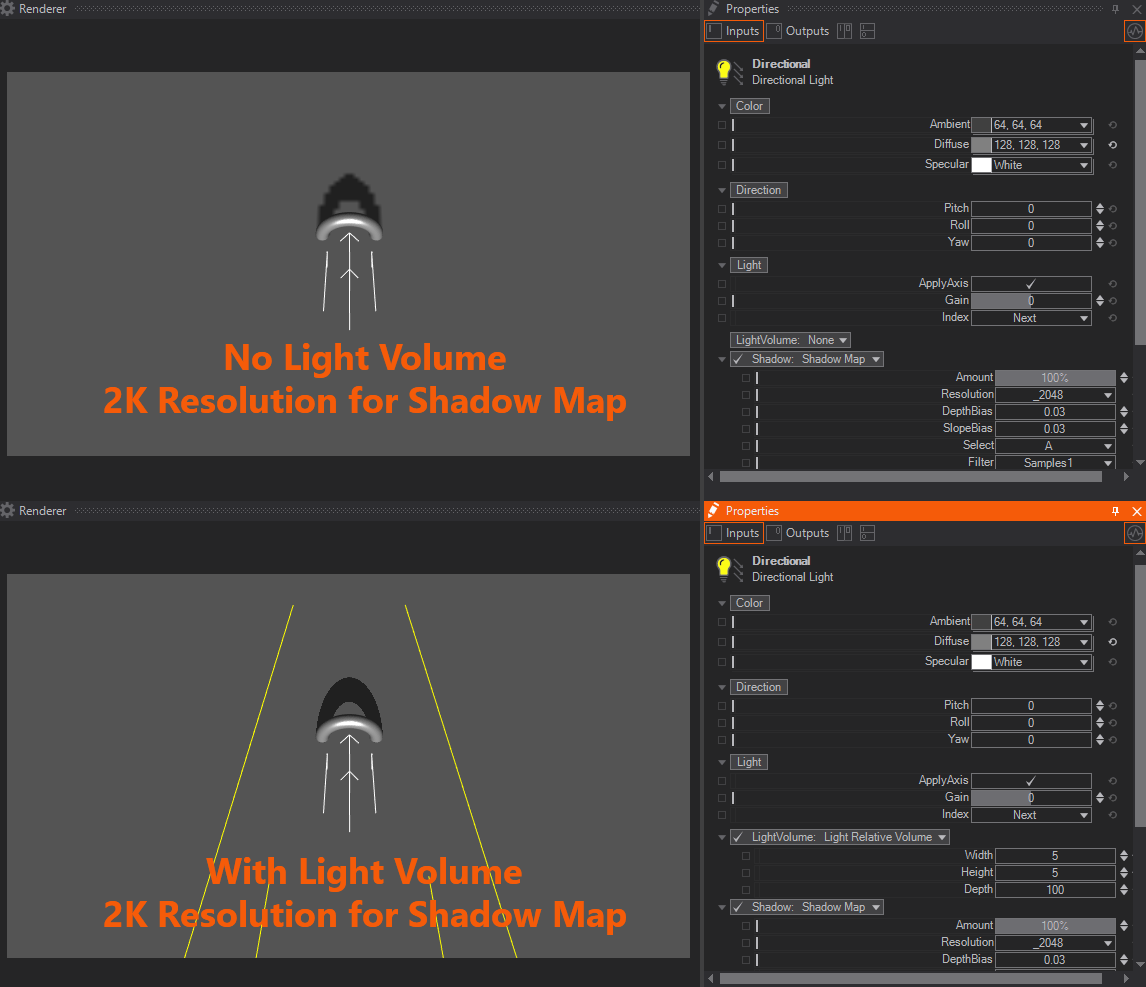This screenshot has height=987, width=1146.
Task: Click the Depth field showing 100
Action: [x=1055, y=890]
